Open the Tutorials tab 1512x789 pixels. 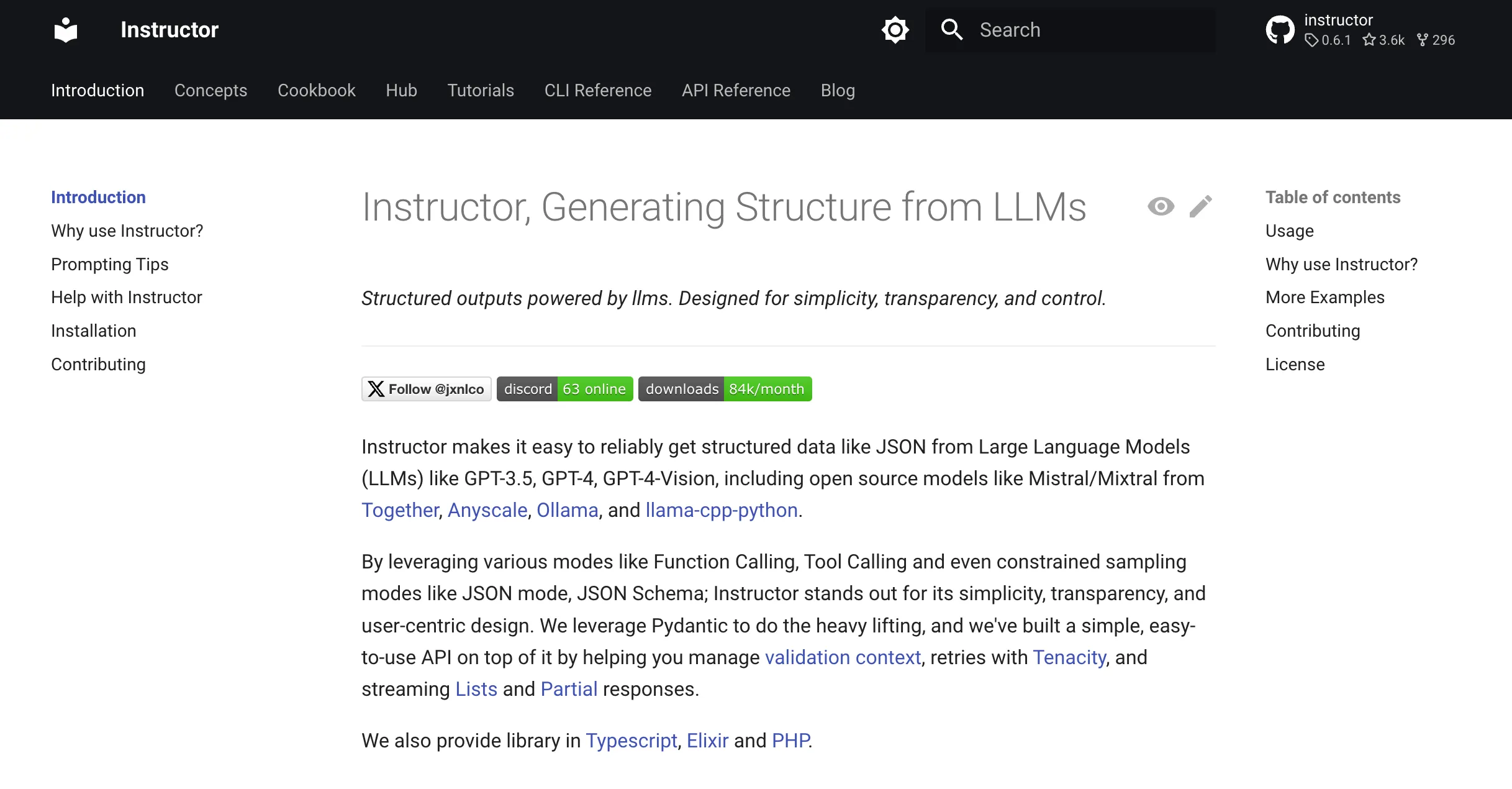point(481,90)
